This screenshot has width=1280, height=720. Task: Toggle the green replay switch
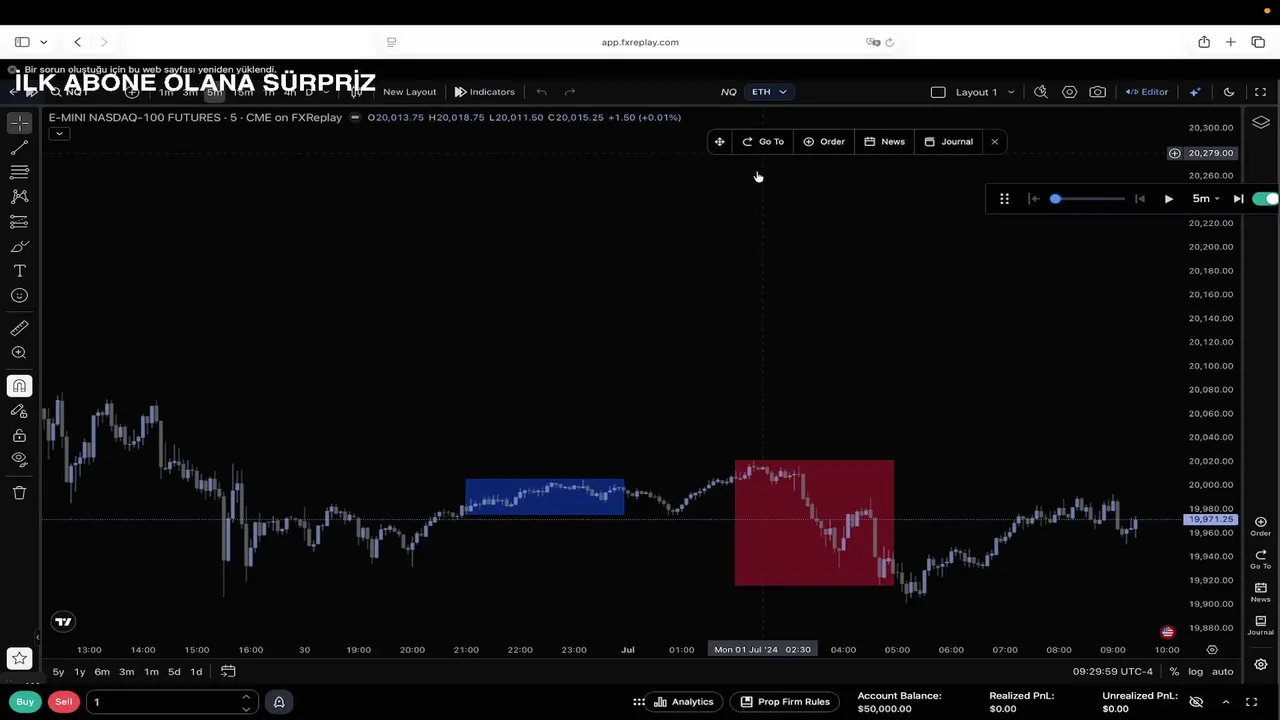coord(1266,199)
